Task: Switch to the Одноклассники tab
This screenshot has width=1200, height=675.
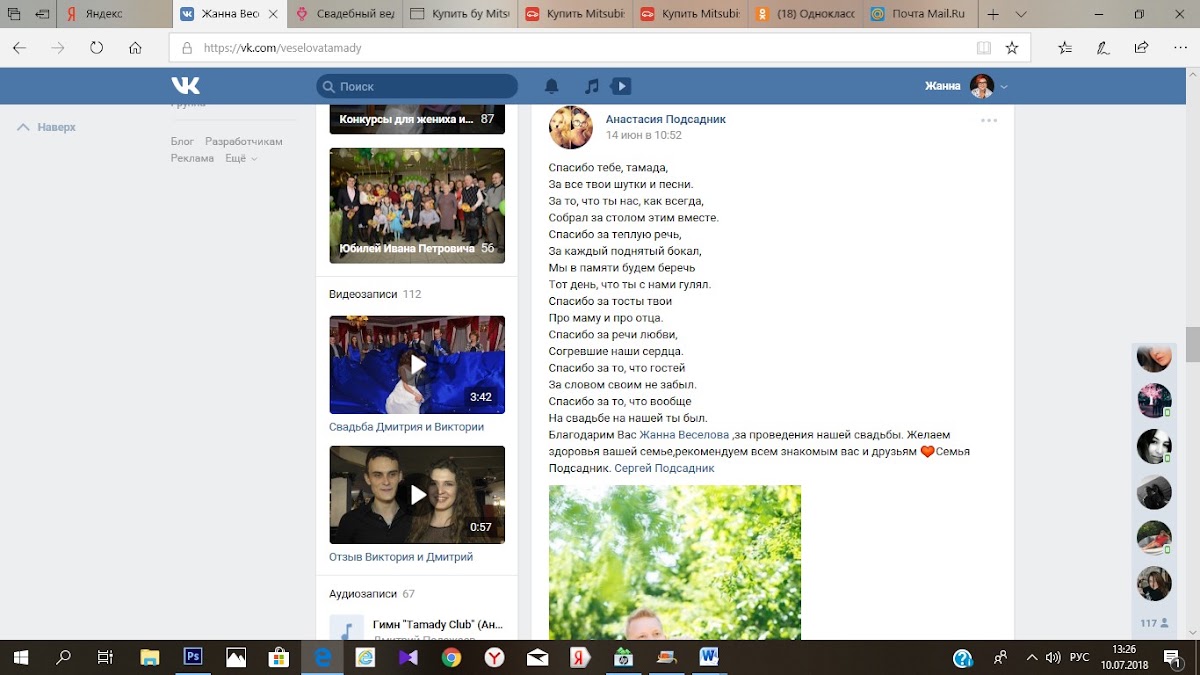Action: (x=804, y=14)
